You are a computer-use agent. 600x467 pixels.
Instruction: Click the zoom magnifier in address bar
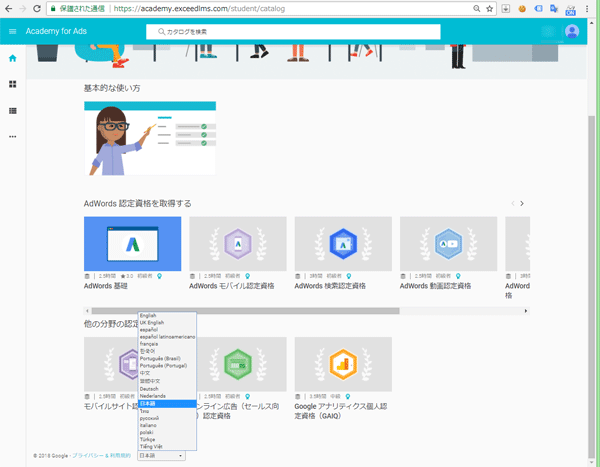click(476, 8)
